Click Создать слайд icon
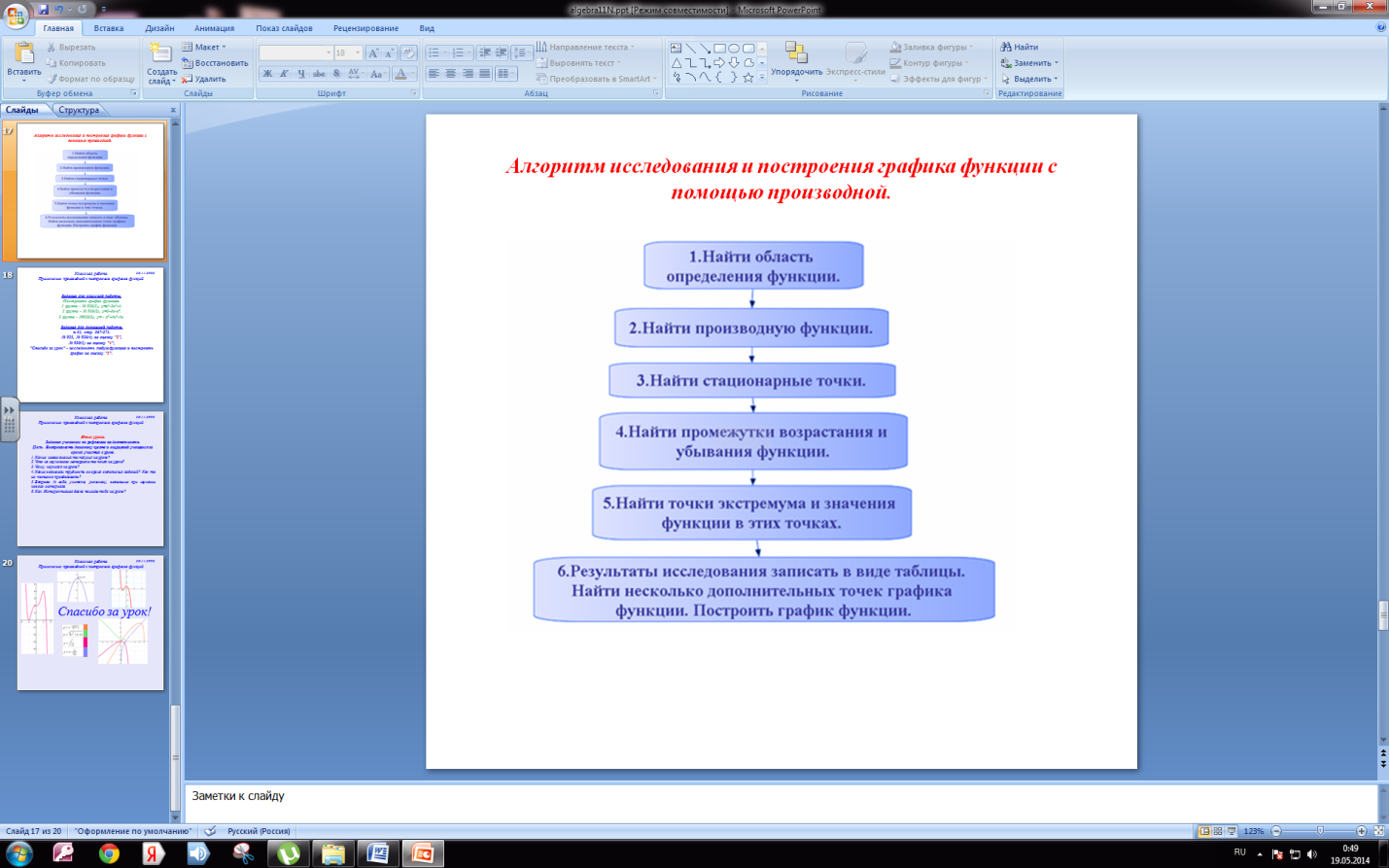1389x868 pixels. coord(159,52)
